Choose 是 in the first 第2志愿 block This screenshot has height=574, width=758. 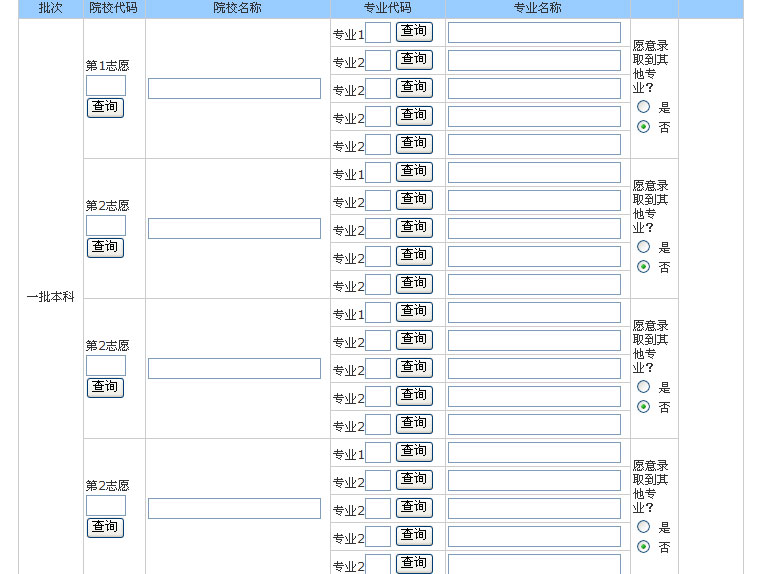click(x=643, y=247)
